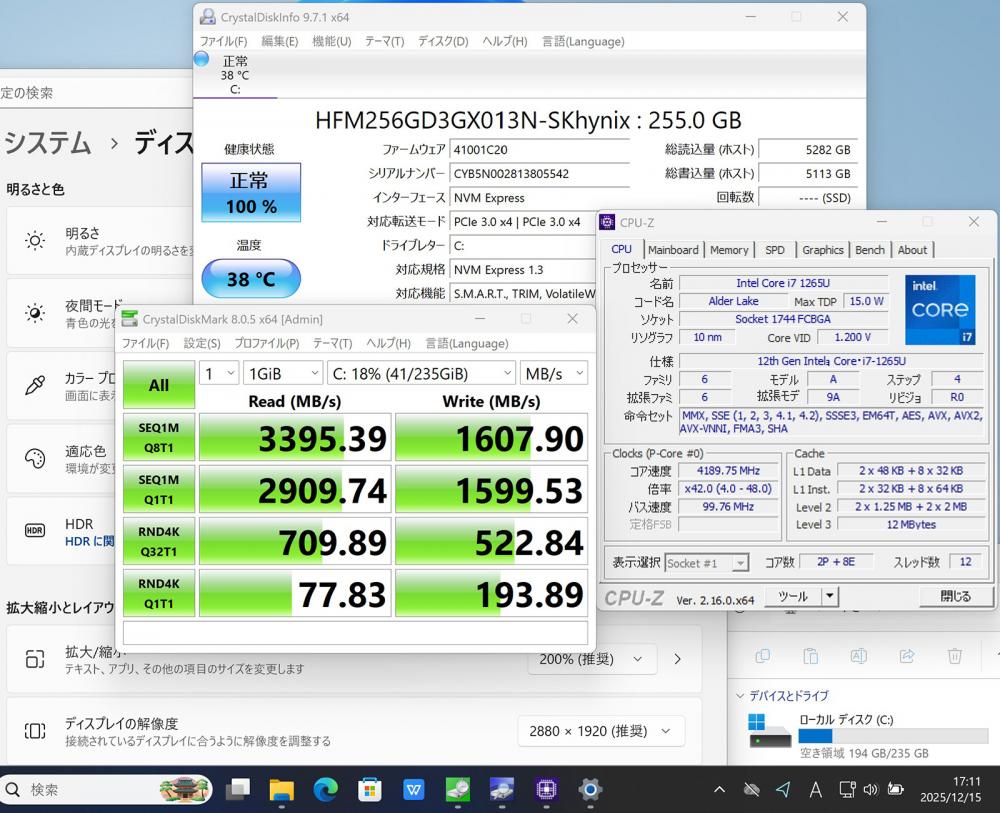Click the trash delete icon in Explorer
This screenshot has width=1000, height=813.
pos(954,656)
